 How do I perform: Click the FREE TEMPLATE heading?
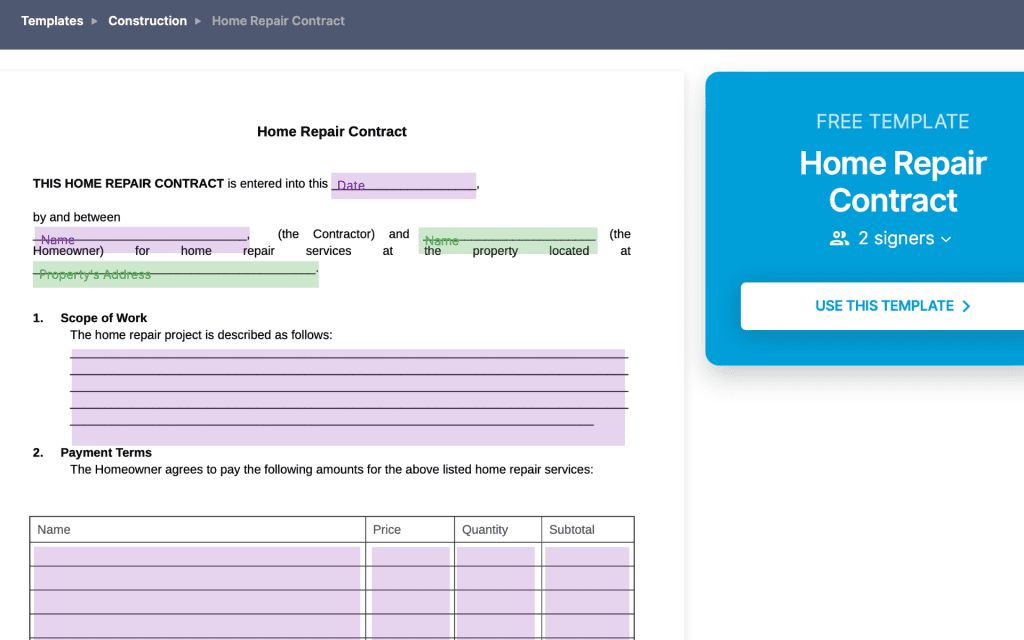click(892, 121)
